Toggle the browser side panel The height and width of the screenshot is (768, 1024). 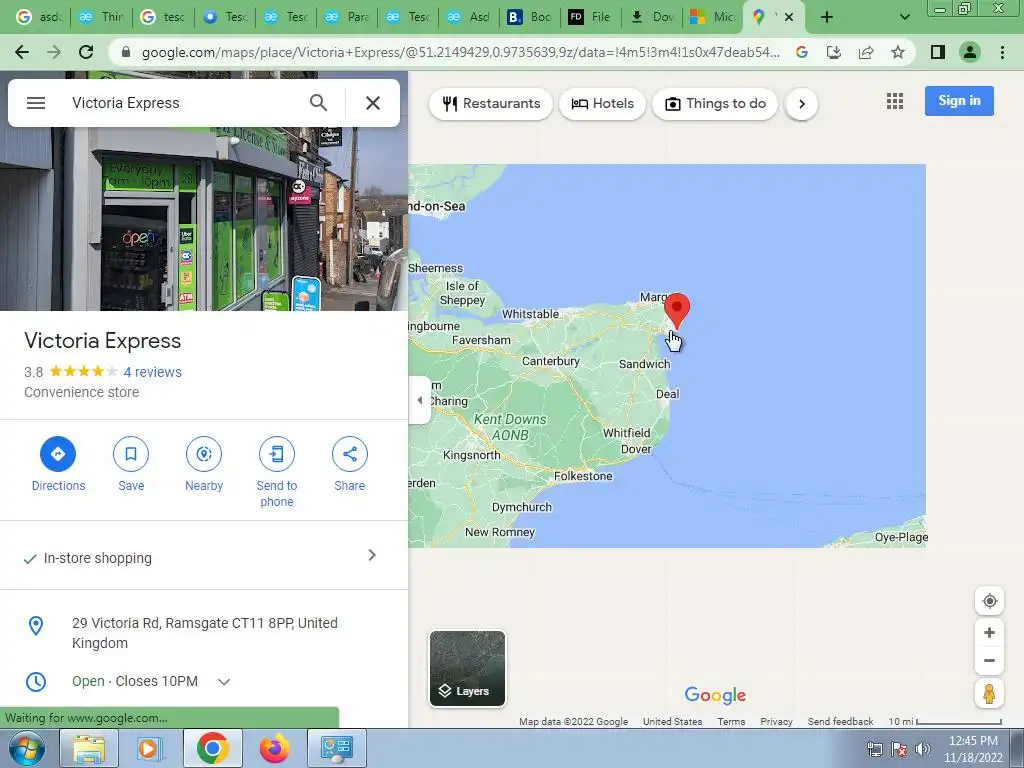point(938,52)
